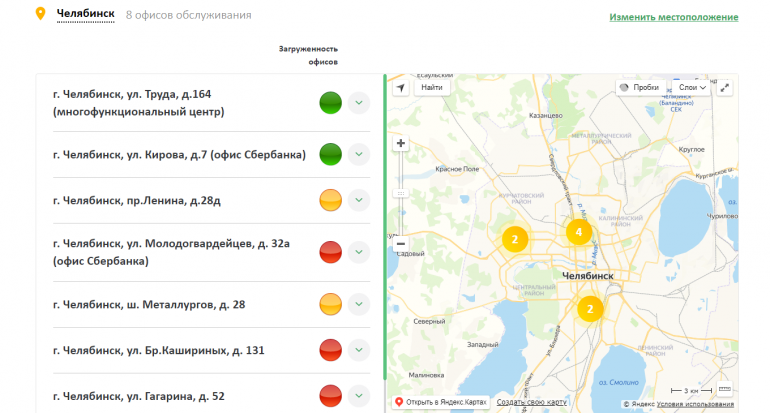Open the map in Яндекс.Картах

[440, 402]
